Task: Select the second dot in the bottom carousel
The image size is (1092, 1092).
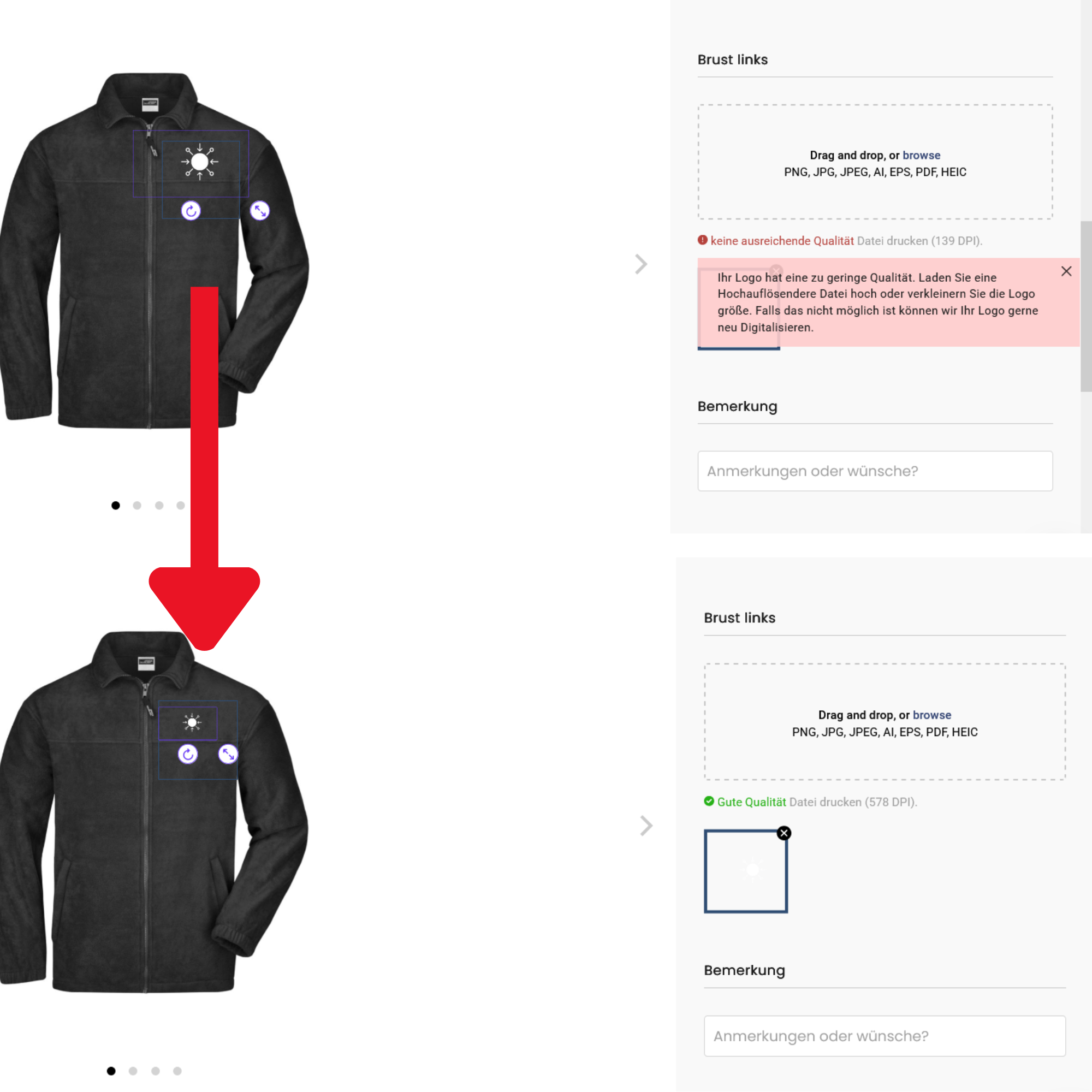Action: 133,1071
